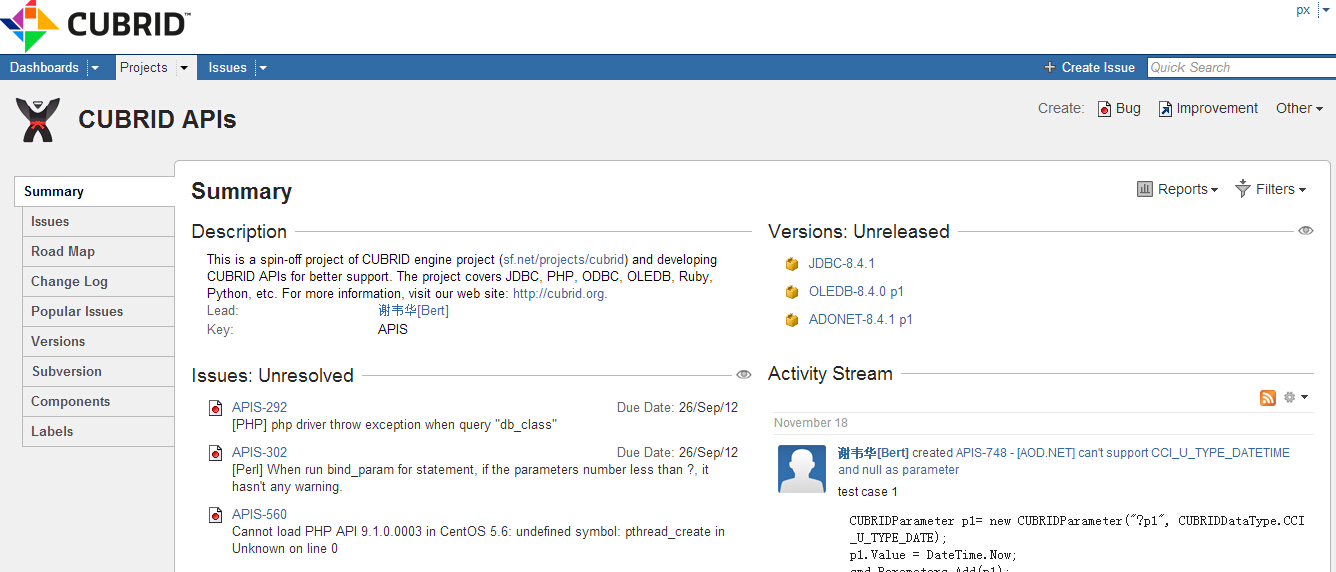Click the bug icon next to APIS-292
1336x572 pixels.
click(215, 408)
